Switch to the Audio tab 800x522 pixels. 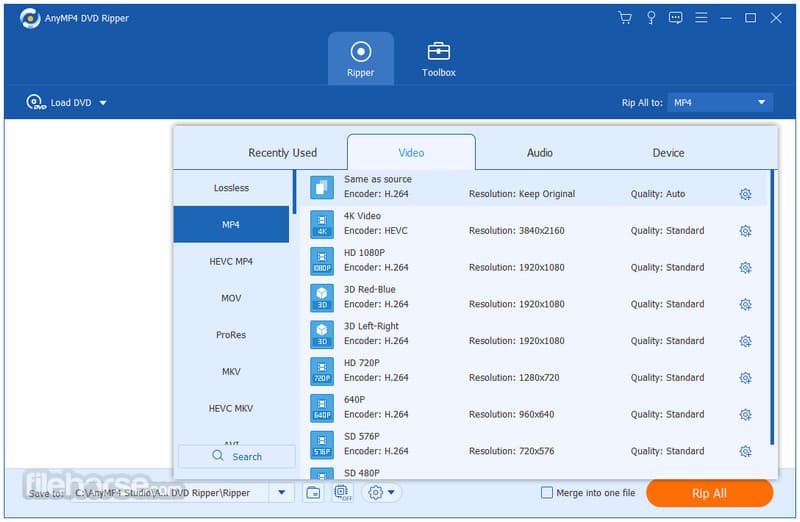point(540,153)
